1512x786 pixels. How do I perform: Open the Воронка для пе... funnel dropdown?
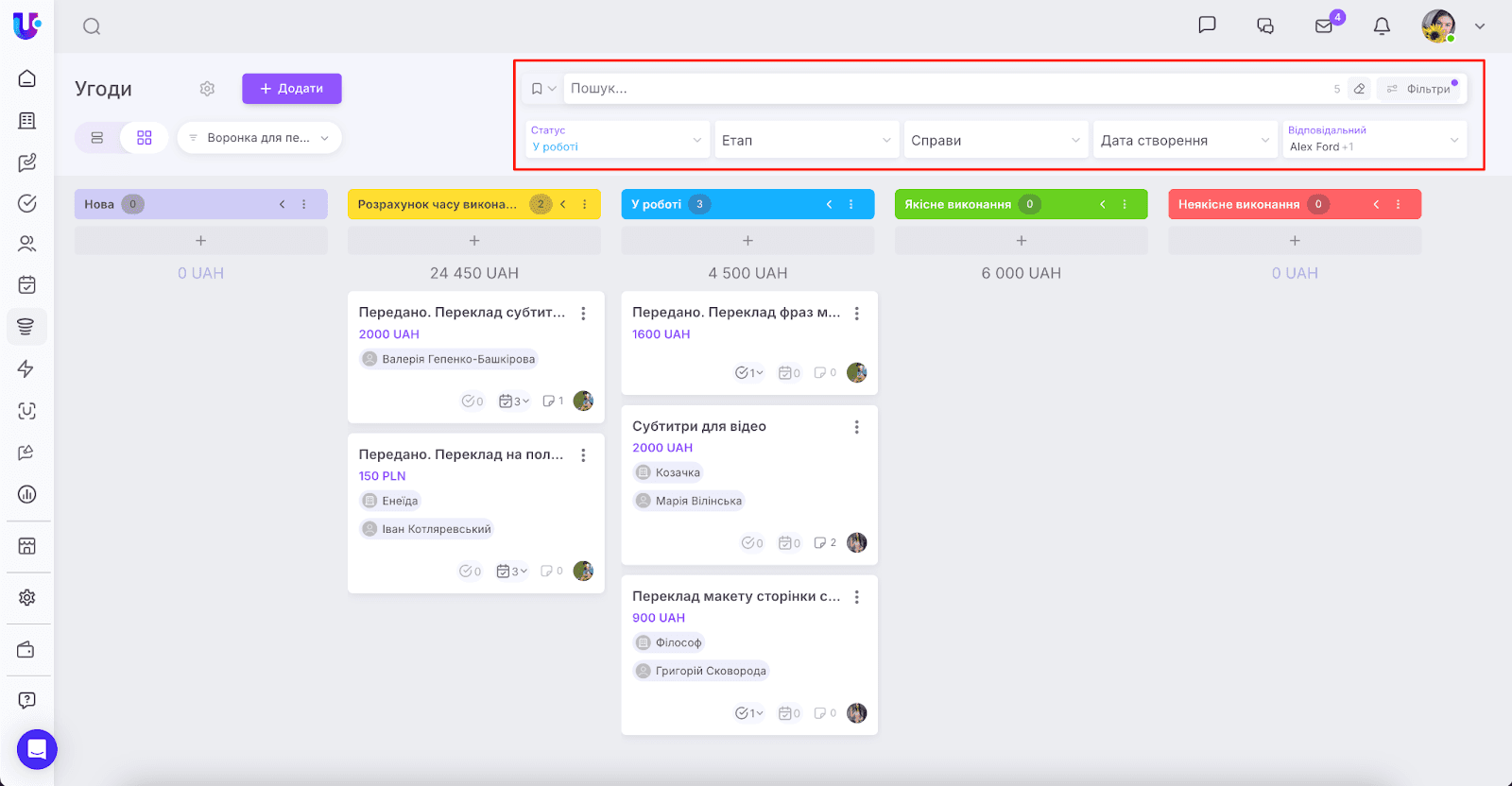pos(259,138)
